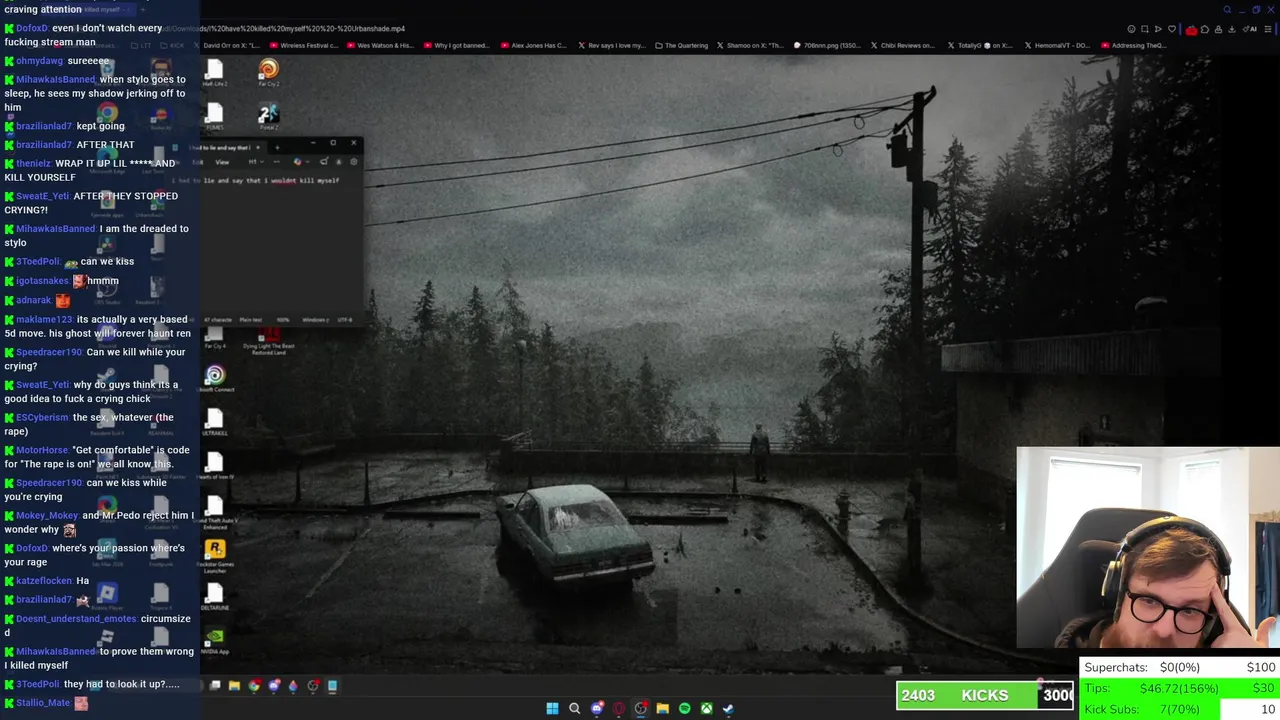Open 'The Quartering' bookmarks folder
This screenshot has height=720, width=1280.
[682, 45]
